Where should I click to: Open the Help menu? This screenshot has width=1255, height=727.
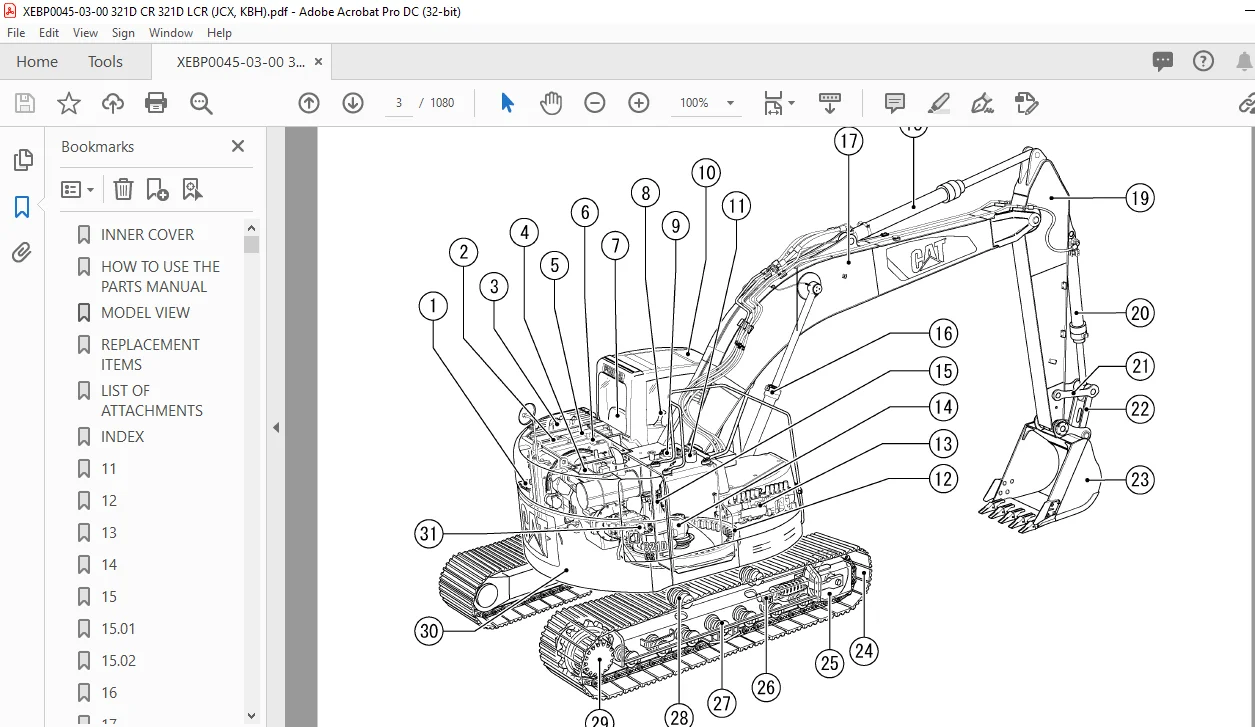pyautogui.click(x=219, y=33)
